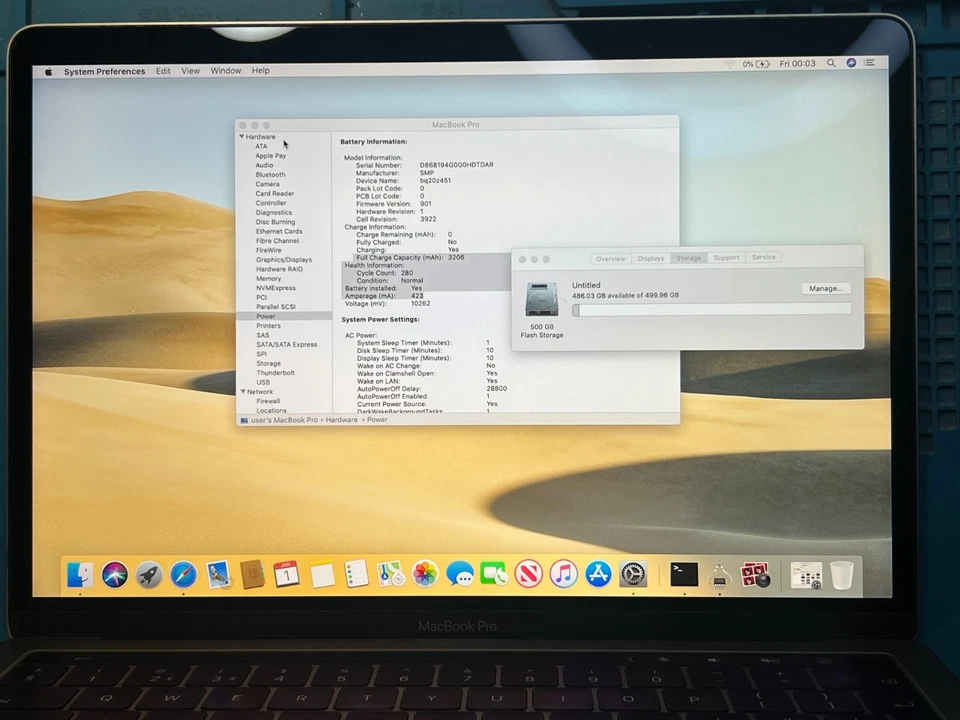Screen dimensions: 960x720
Task: Collapse the Hardware tree section
Action: (242, 137)
